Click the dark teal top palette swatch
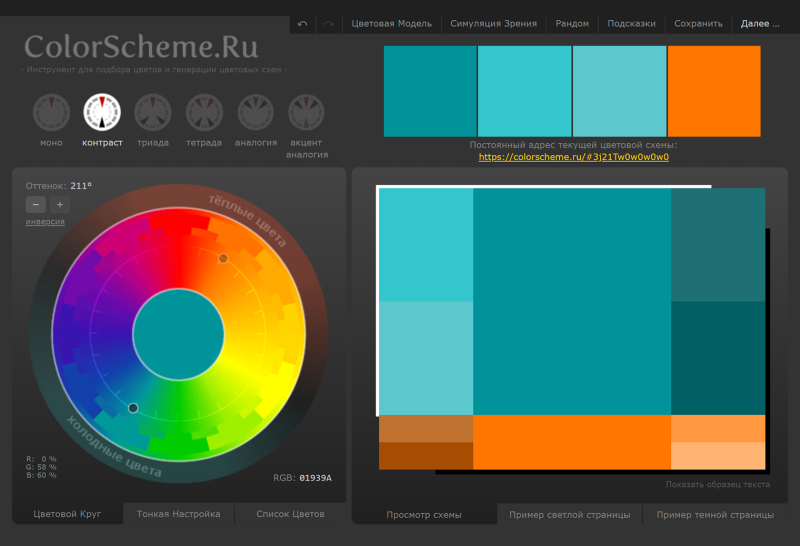This screenshot has width=800, height=546. [430, 91]
